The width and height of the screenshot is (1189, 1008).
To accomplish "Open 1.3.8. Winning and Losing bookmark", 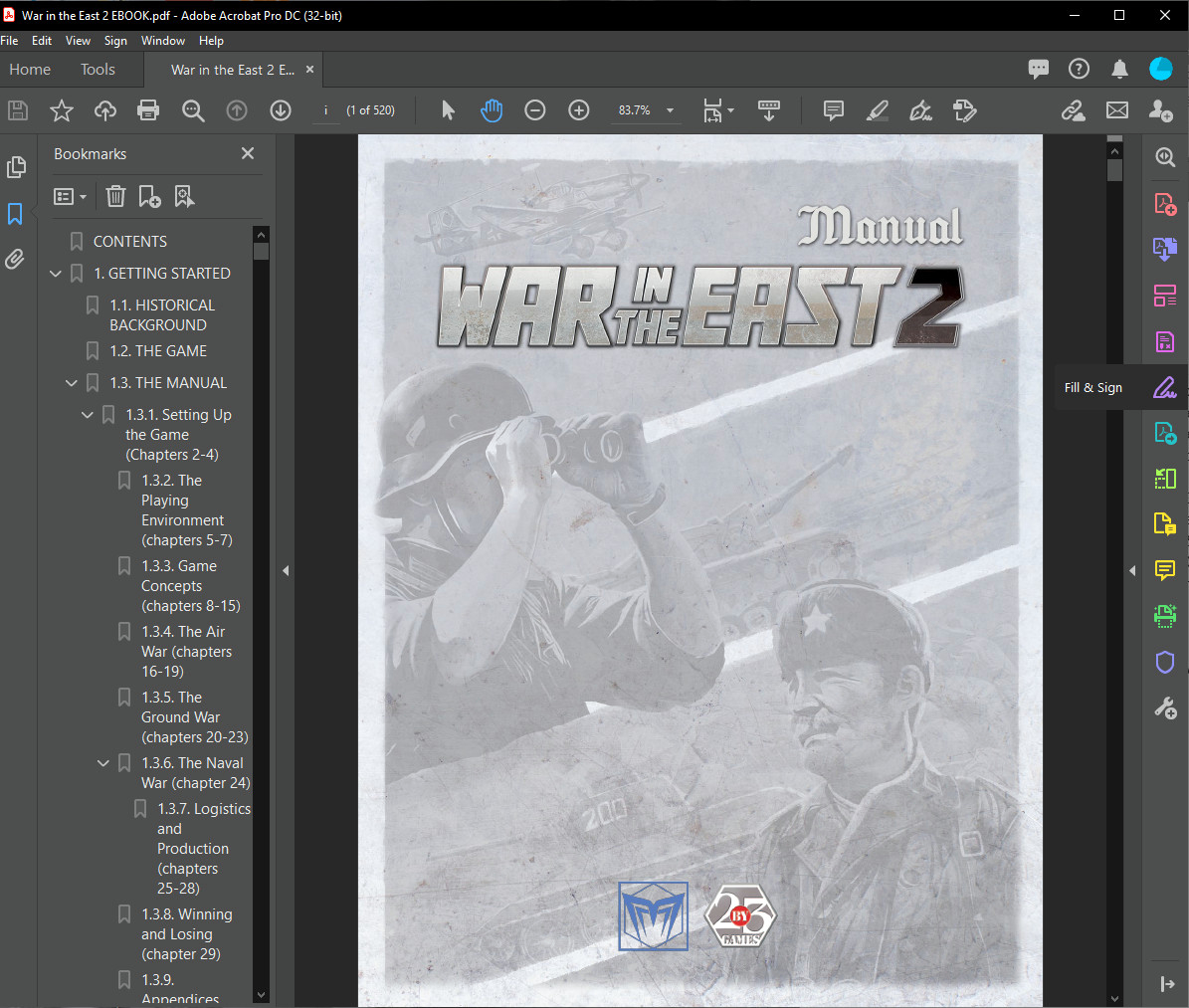I will pos(186,934).
